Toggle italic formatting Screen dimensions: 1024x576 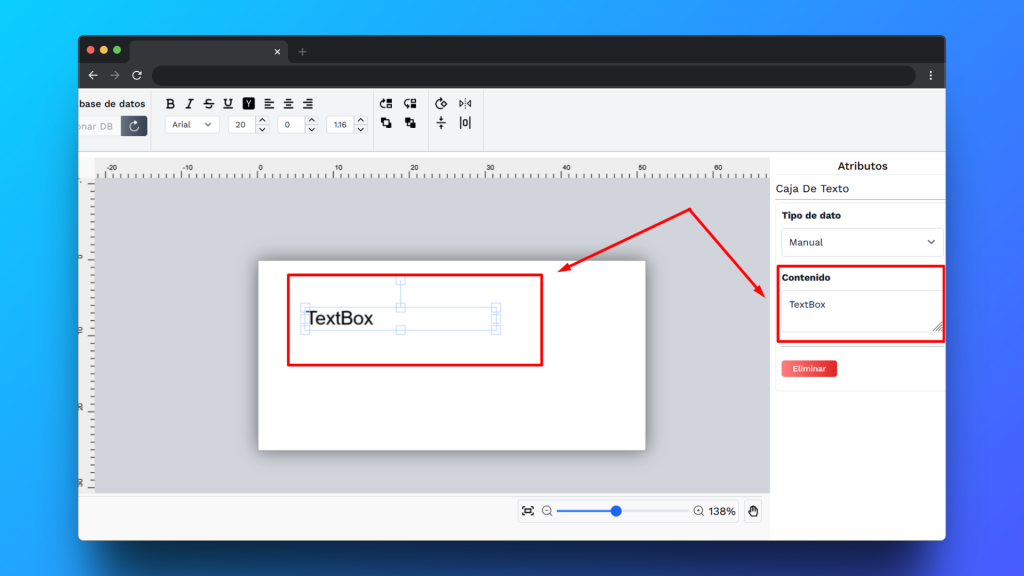tap(189, 103)
